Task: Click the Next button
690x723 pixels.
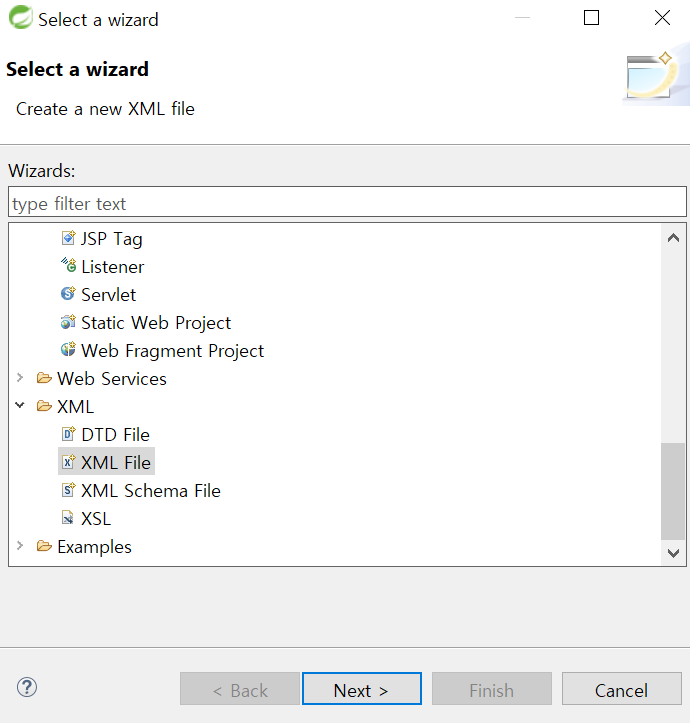Action: (x=362, y=688)
